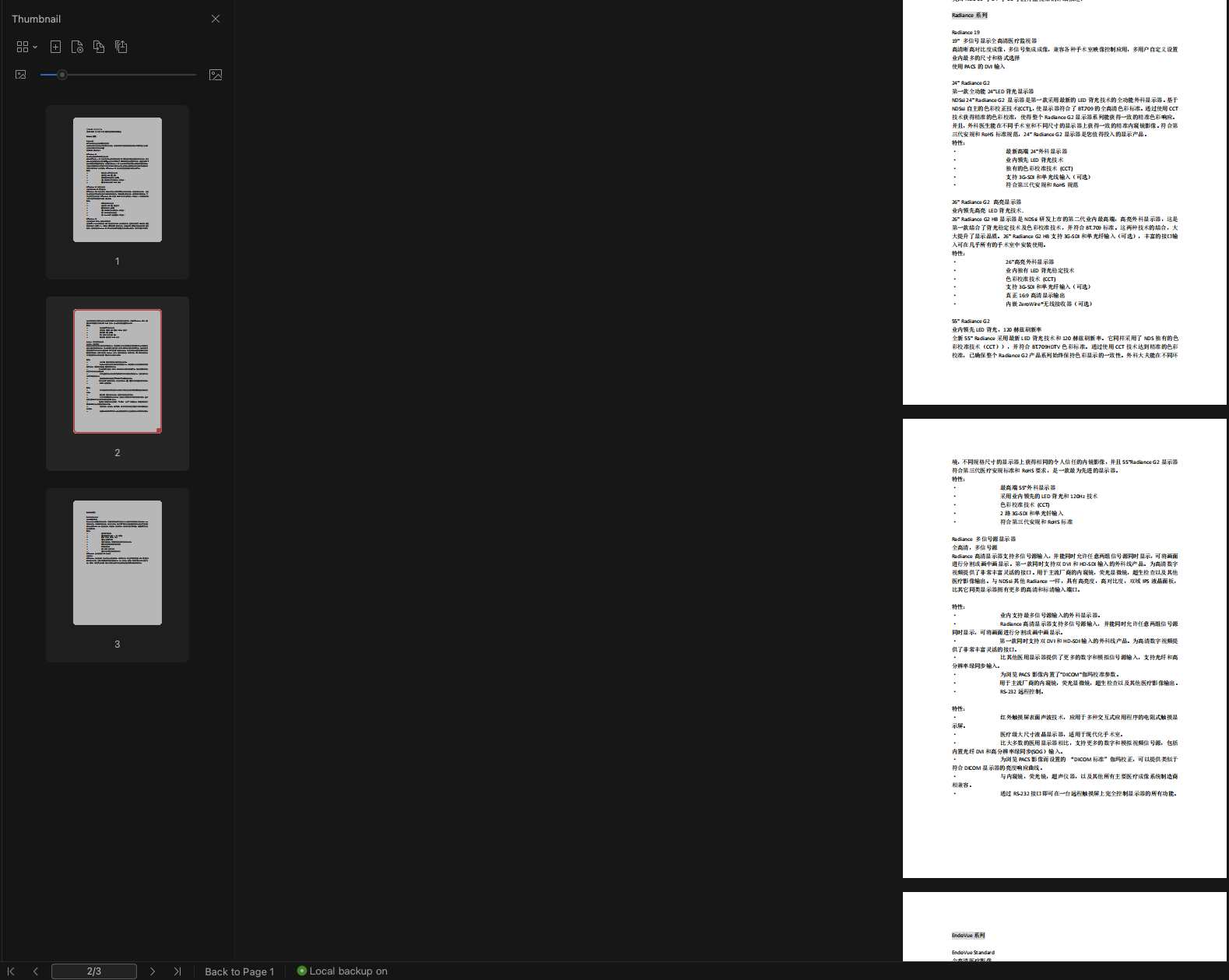Screen dimensions: 1229x980
Task: Click the insert blank page icon
Action: point(55,47)
